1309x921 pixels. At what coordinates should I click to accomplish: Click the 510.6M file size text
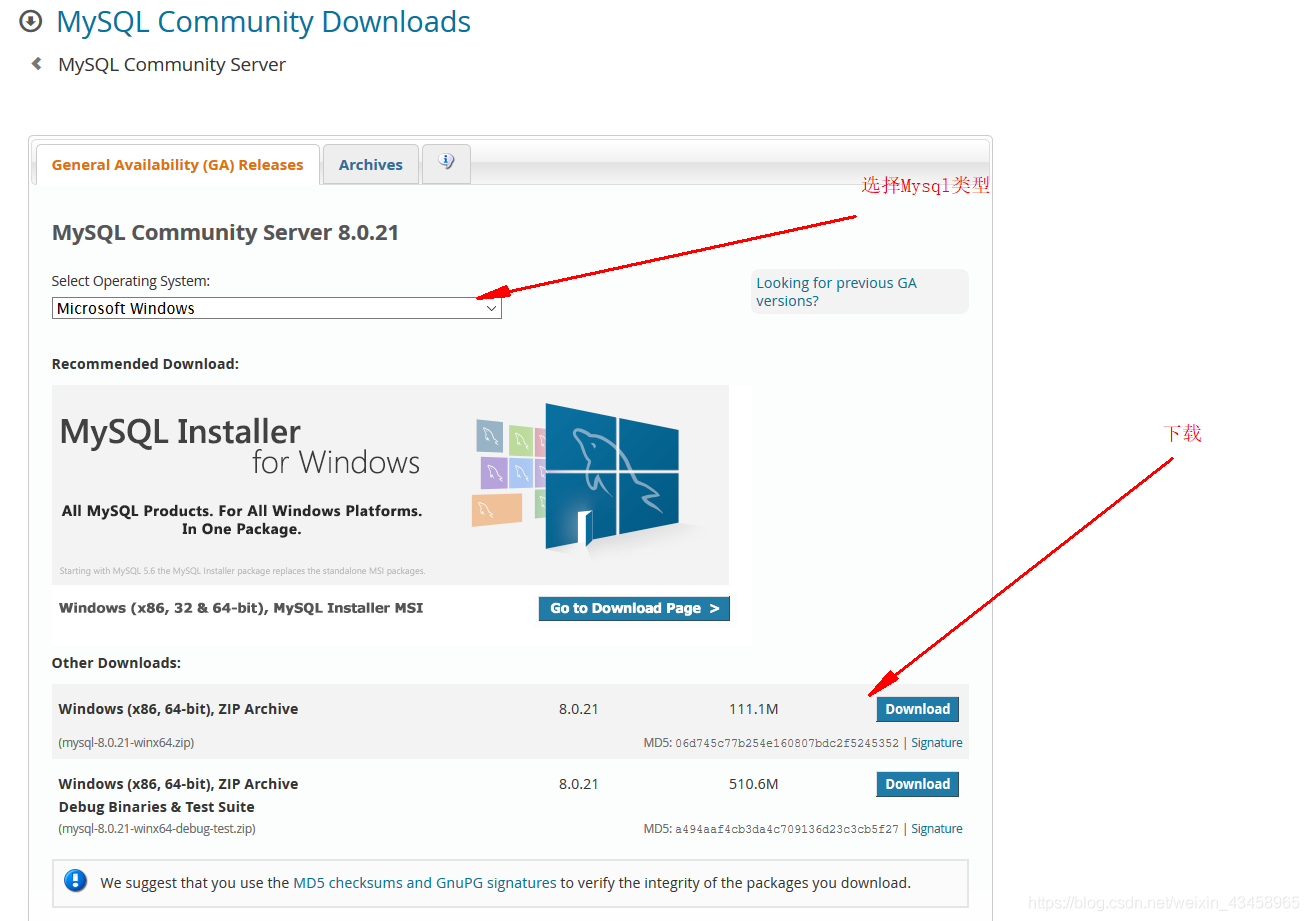[x=753, y=784]
